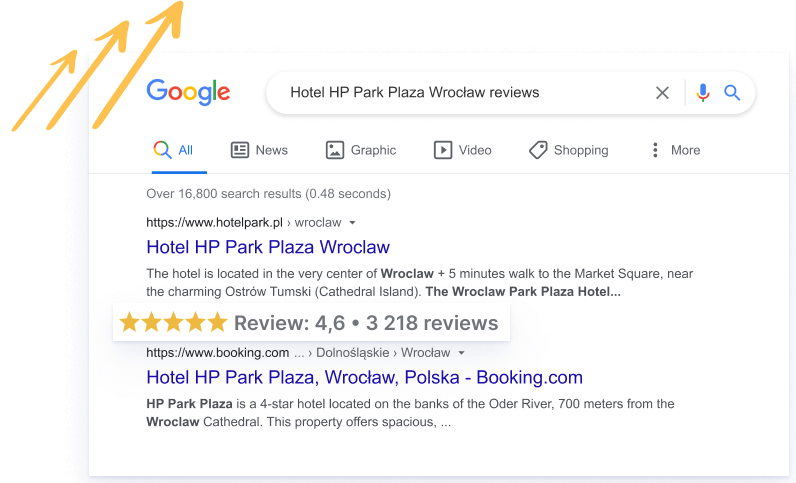Image resolution: width=796 pixels, height=483 pixels.
Task: Switch to the Shopping tab
Action: click(569, 150)
